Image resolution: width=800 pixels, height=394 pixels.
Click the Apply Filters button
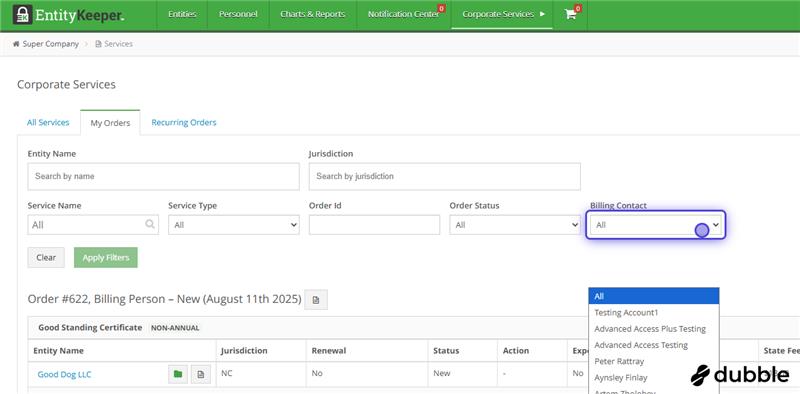point(106,258)
